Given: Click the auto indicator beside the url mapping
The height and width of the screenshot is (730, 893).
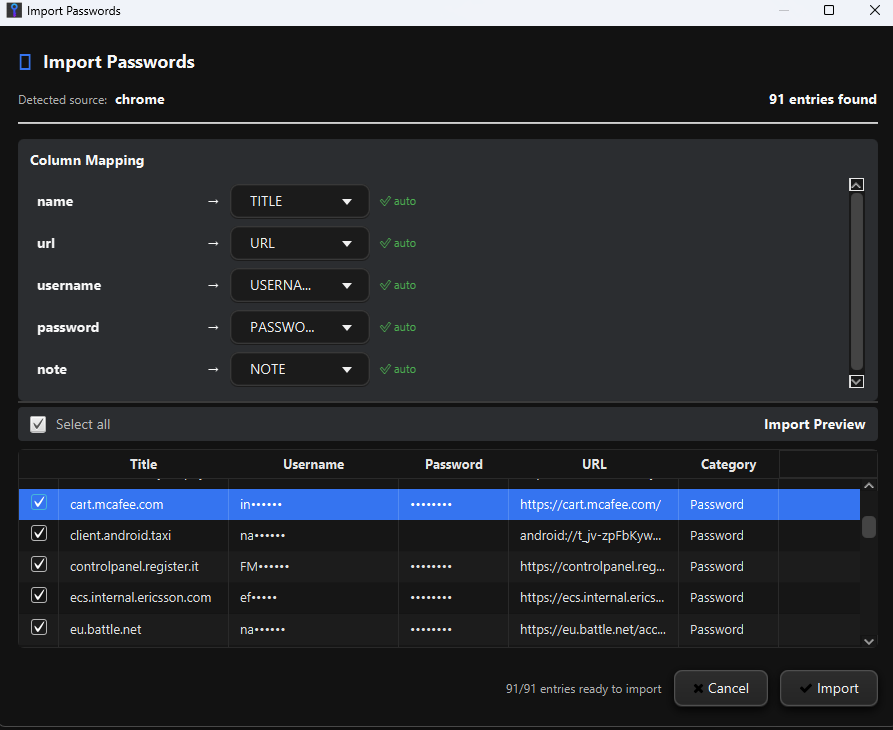Looking at the screenshot, I should coord(397,243).
